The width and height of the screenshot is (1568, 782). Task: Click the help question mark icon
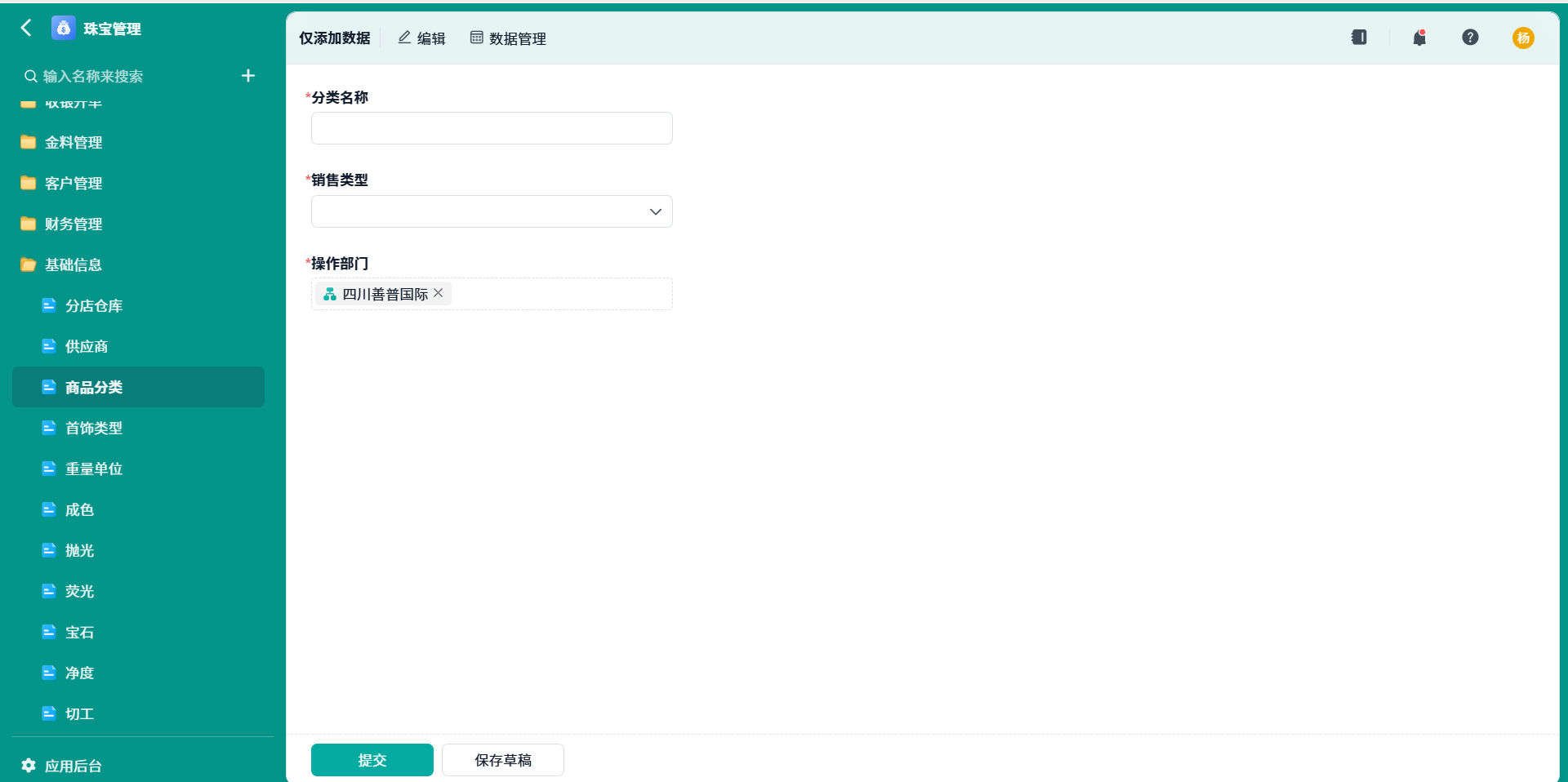[x=1470, y=37]
